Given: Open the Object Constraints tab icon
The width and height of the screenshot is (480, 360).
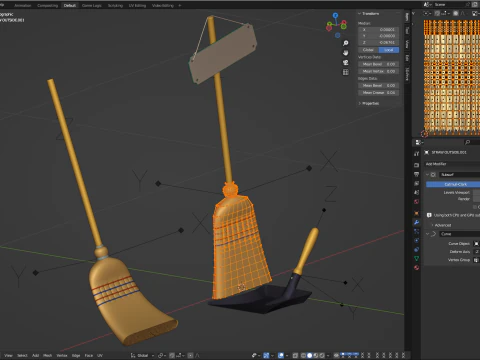Looking at the screenshot, I should (x=416, y=249).
